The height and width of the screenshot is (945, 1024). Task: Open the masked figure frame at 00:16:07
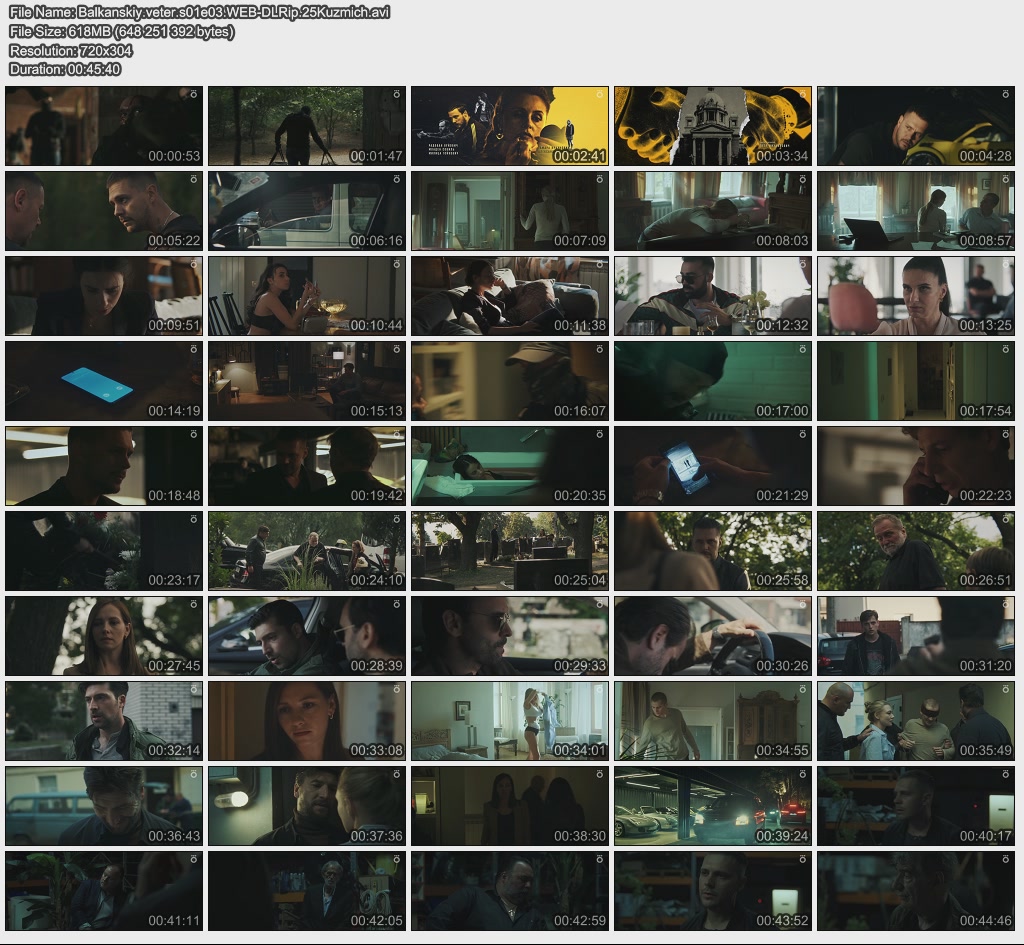(510, 381)
